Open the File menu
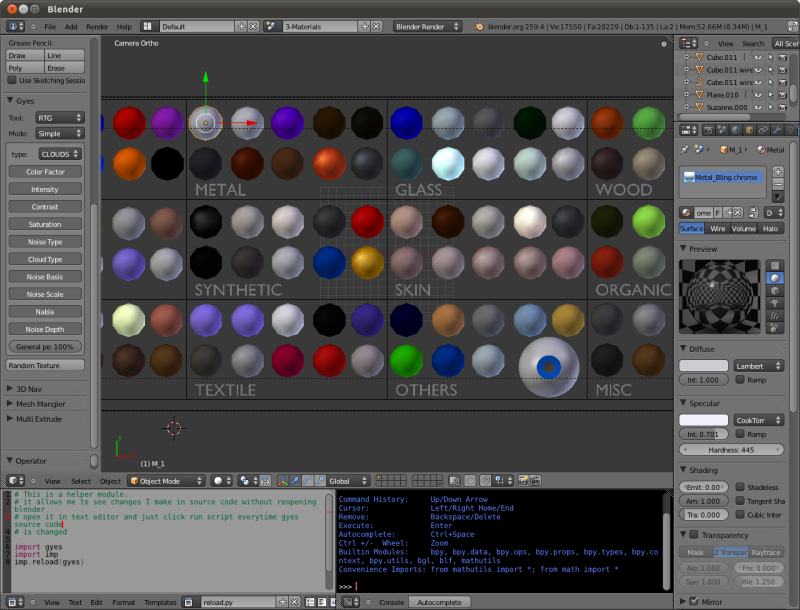 50,27
